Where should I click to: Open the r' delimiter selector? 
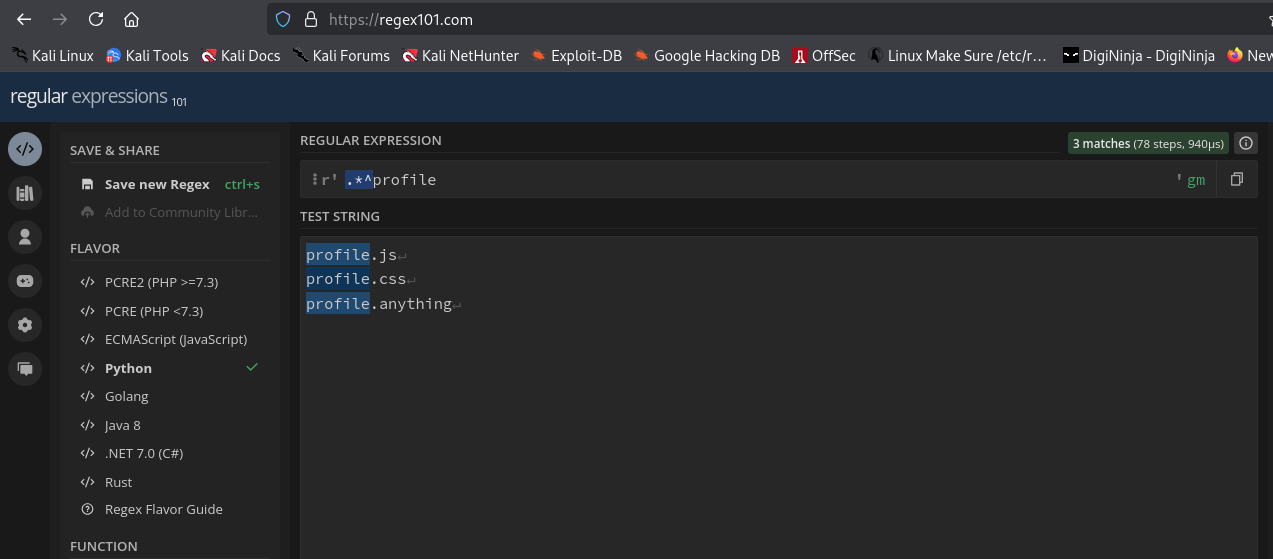pyautogui.click(x=326, y=180)
